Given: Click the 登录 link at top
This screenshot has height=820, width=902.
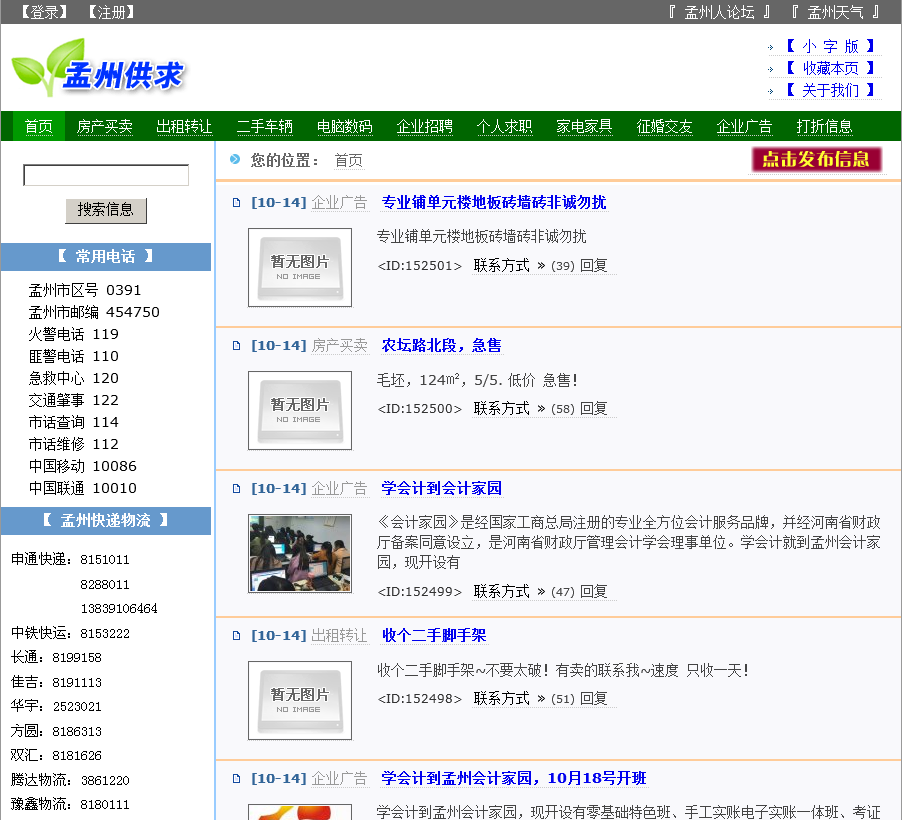Looking at the screenshot, I should (x=44, y=12).
